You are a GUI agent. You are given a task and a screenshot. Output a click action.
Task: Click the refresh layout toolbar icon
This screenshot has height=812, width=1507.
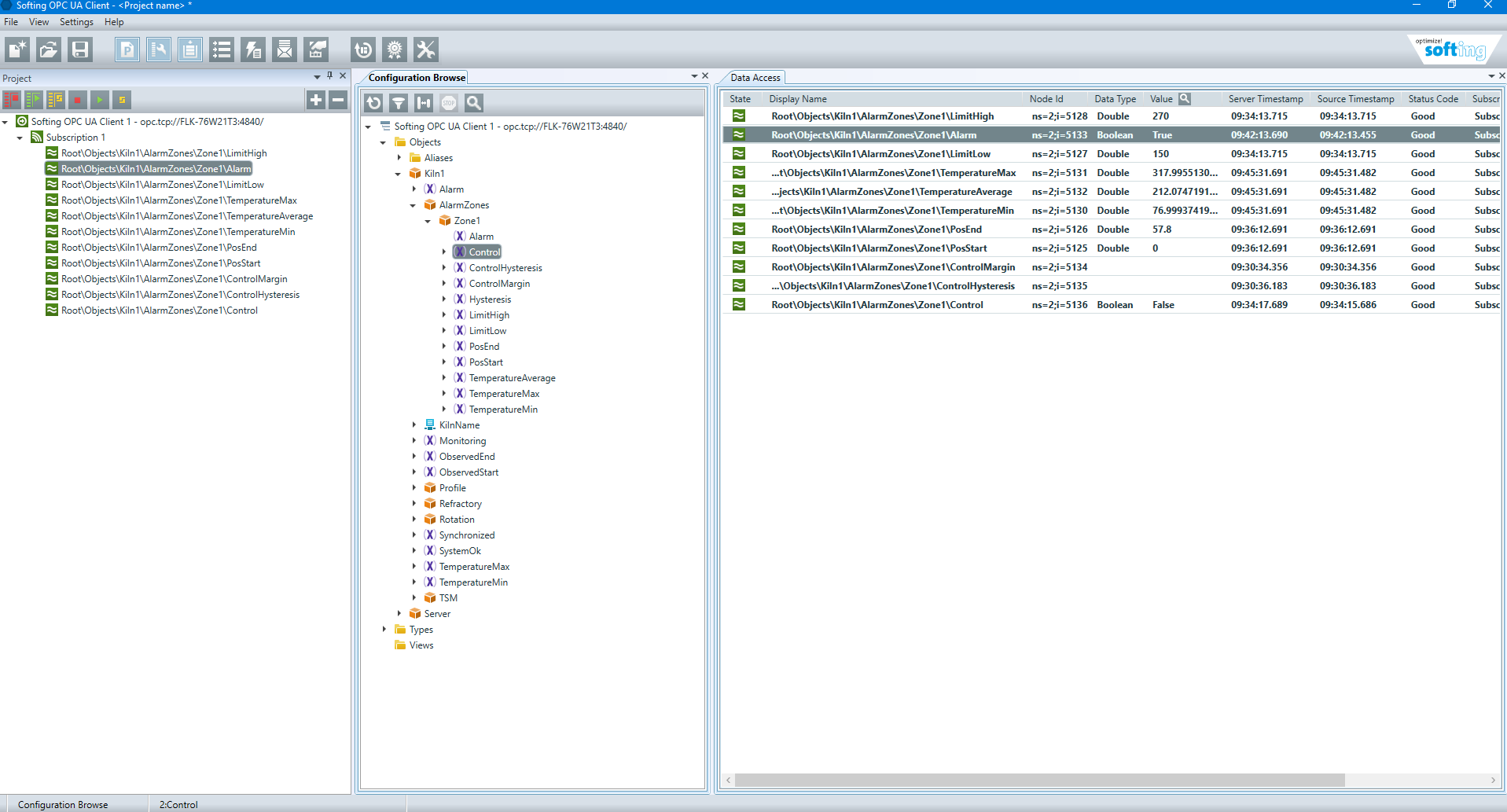(363, 50)
